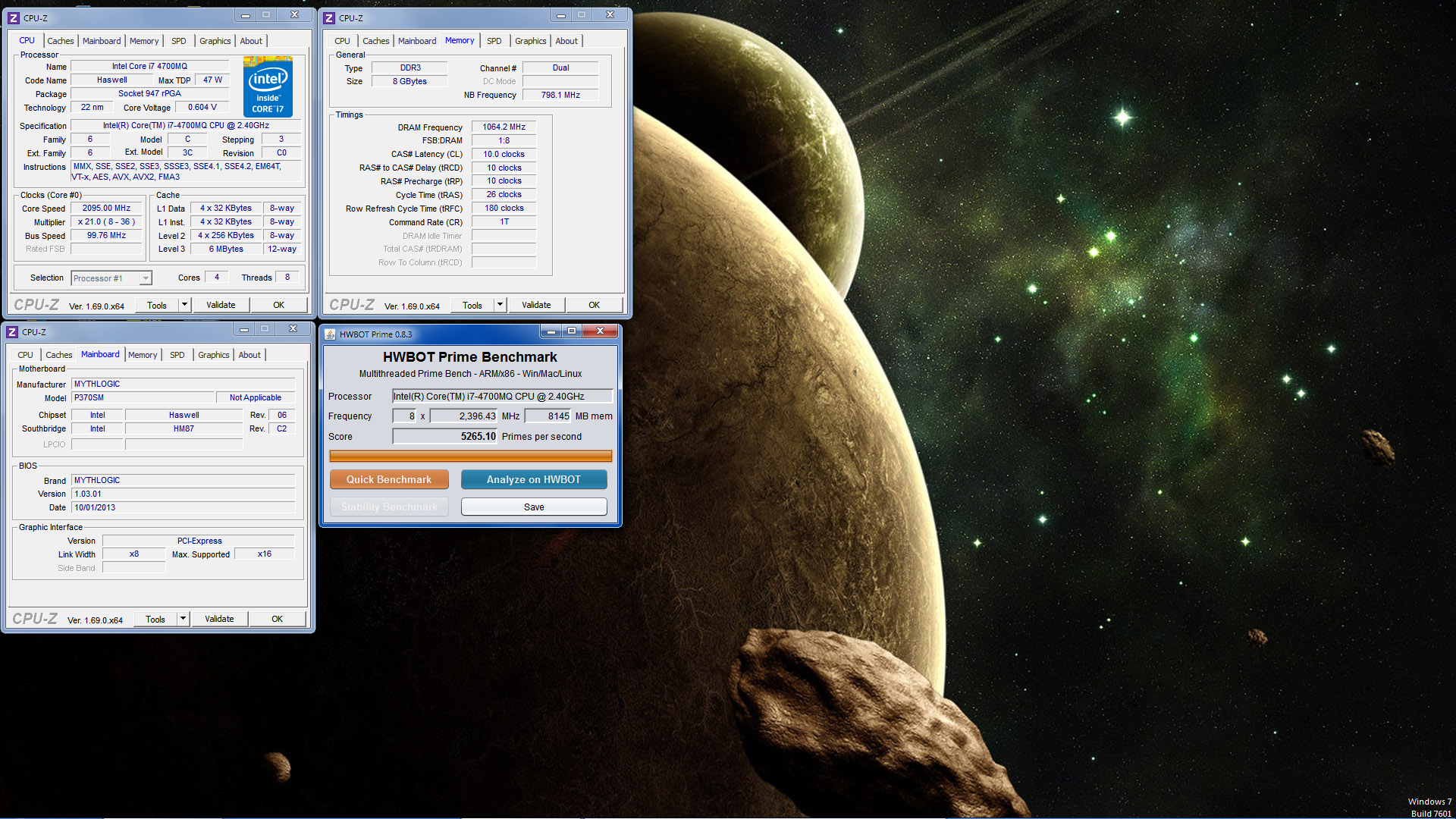Click the 2,396.43 MHz frequency field
The image size is (1456, 819).
tap(463, 416)
